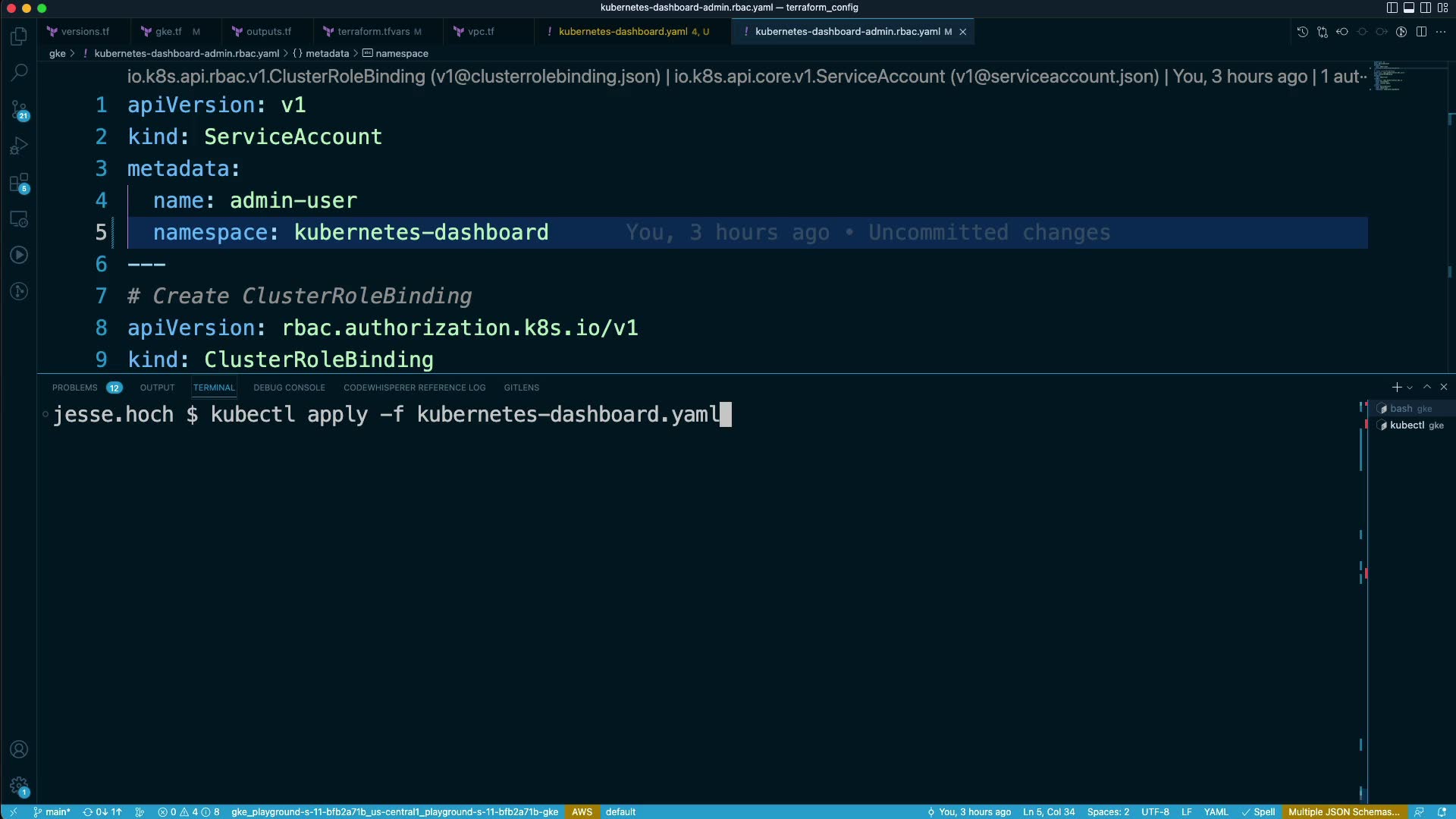
Task: Open the Explorer view in activity bar
Action: pos(19,36)
